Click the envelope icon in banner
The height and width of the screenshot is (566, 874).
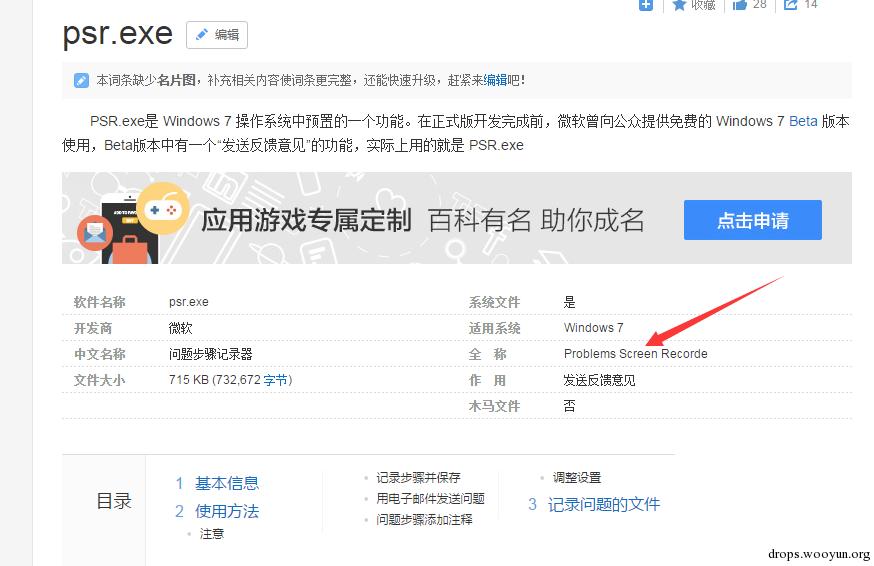tap(95, 232)
